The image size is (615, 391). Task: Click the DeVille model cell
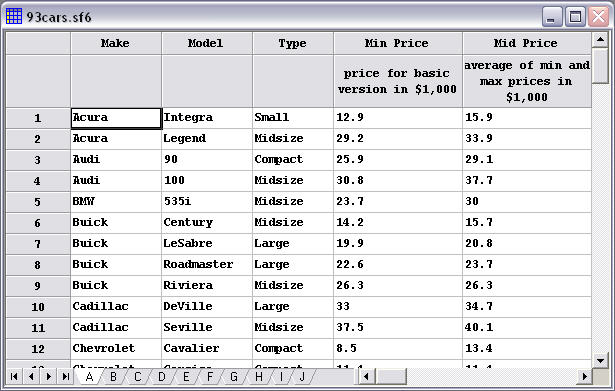coord(207,307)
